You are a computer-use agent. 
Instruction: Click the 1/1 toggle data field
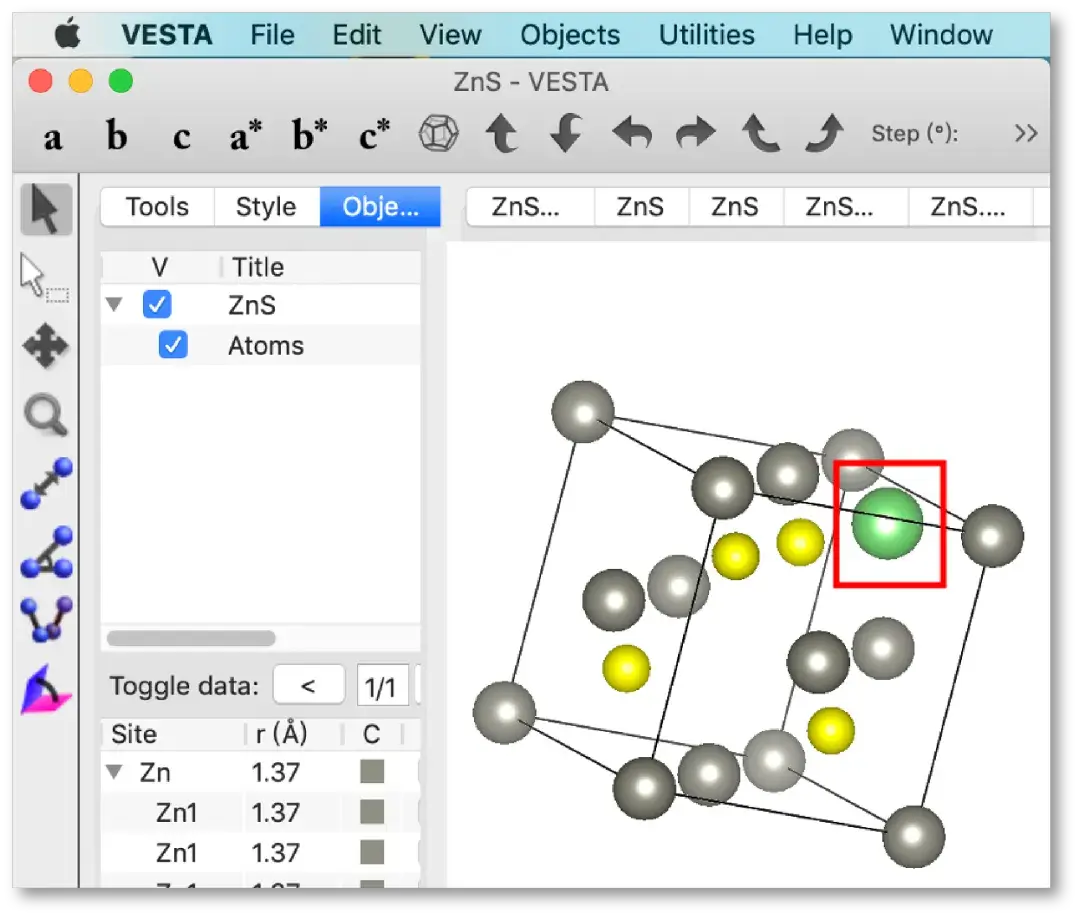382,686
